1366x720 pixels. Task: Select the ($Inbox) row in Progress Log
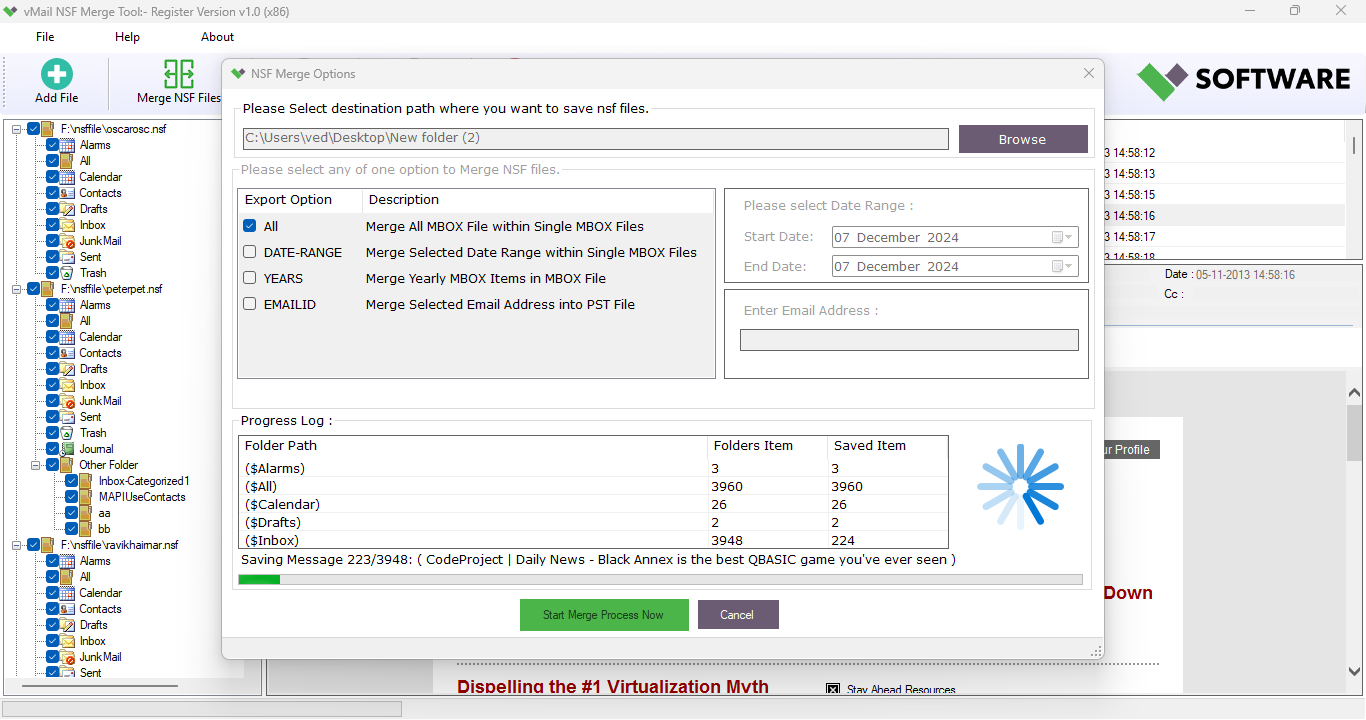593,540
